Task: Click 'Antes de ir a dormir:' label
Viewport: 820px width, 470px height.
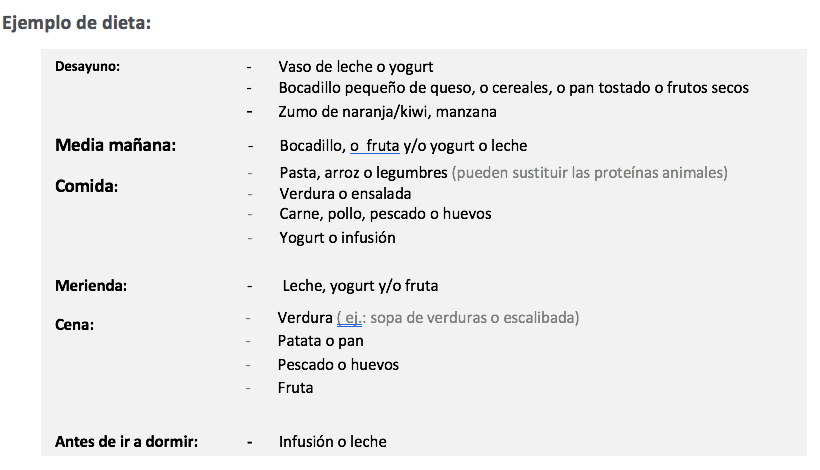Action: (x=127, y=442)
